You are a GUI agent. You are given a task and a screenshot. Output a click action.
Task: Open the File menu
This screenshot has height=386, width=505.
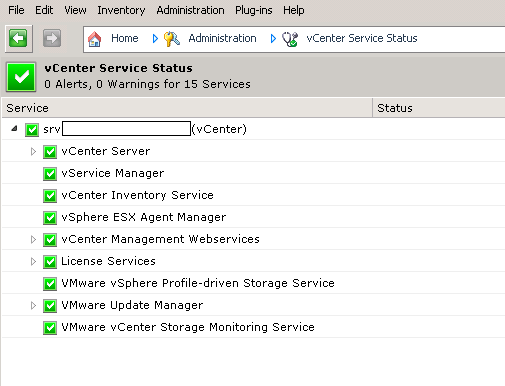pyautogui.click(x=16, y=10)
